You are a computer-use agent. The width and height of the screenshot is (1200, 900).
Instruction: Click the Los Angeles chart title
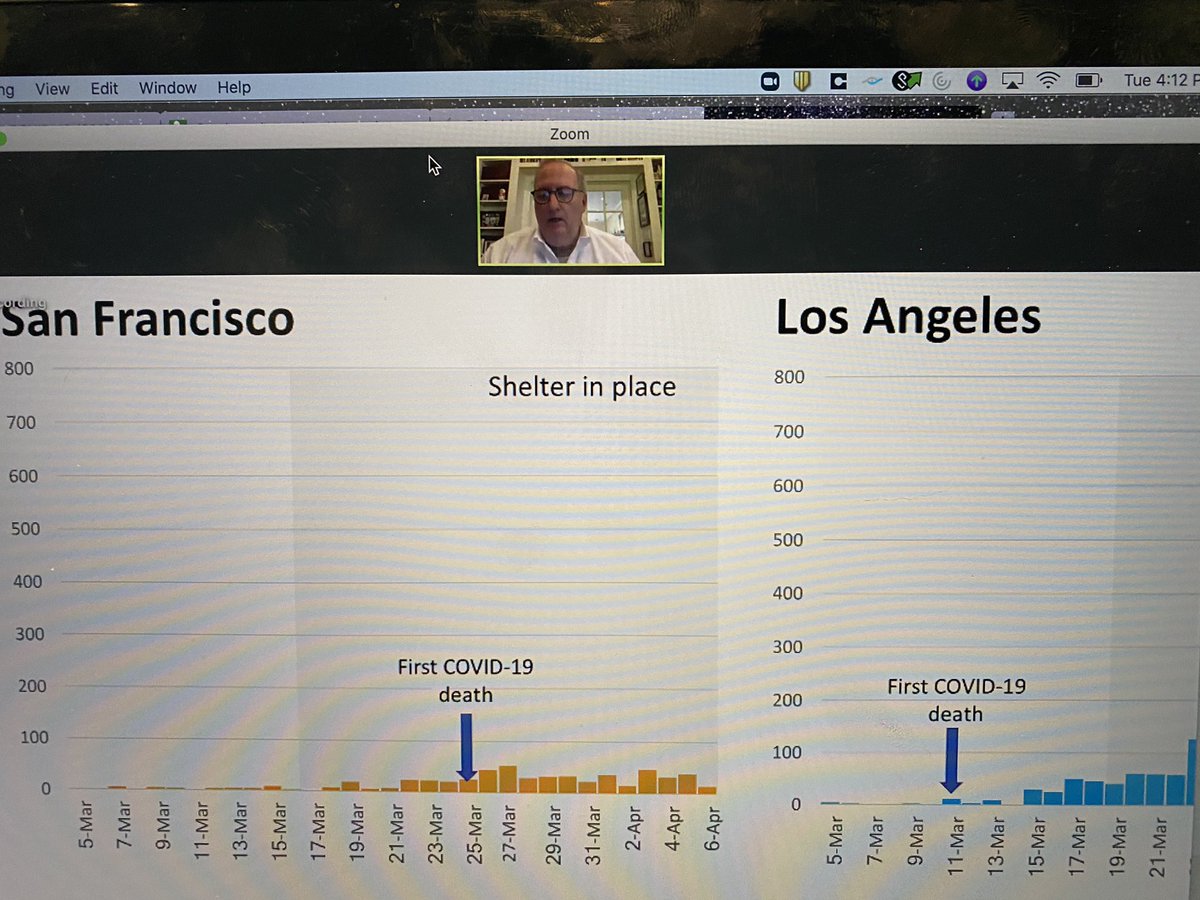(x=908, y=318)
